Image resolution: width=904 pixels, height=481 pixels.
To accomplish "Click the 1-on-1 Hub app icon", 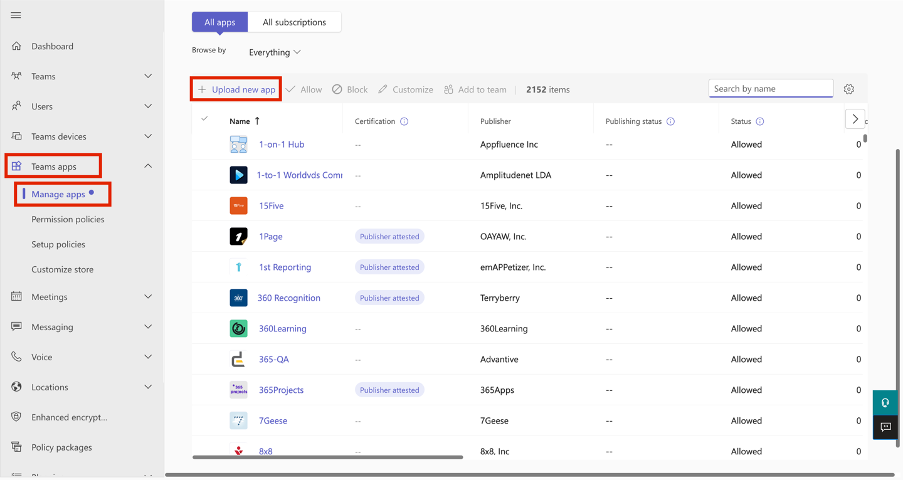I will click(239, 144).
